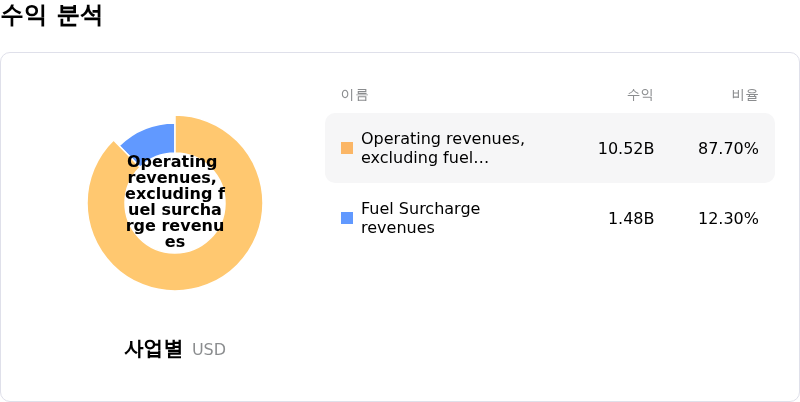Select the donut chart's center label text
The width and height of the screenshot is (800, 402).
175,202
